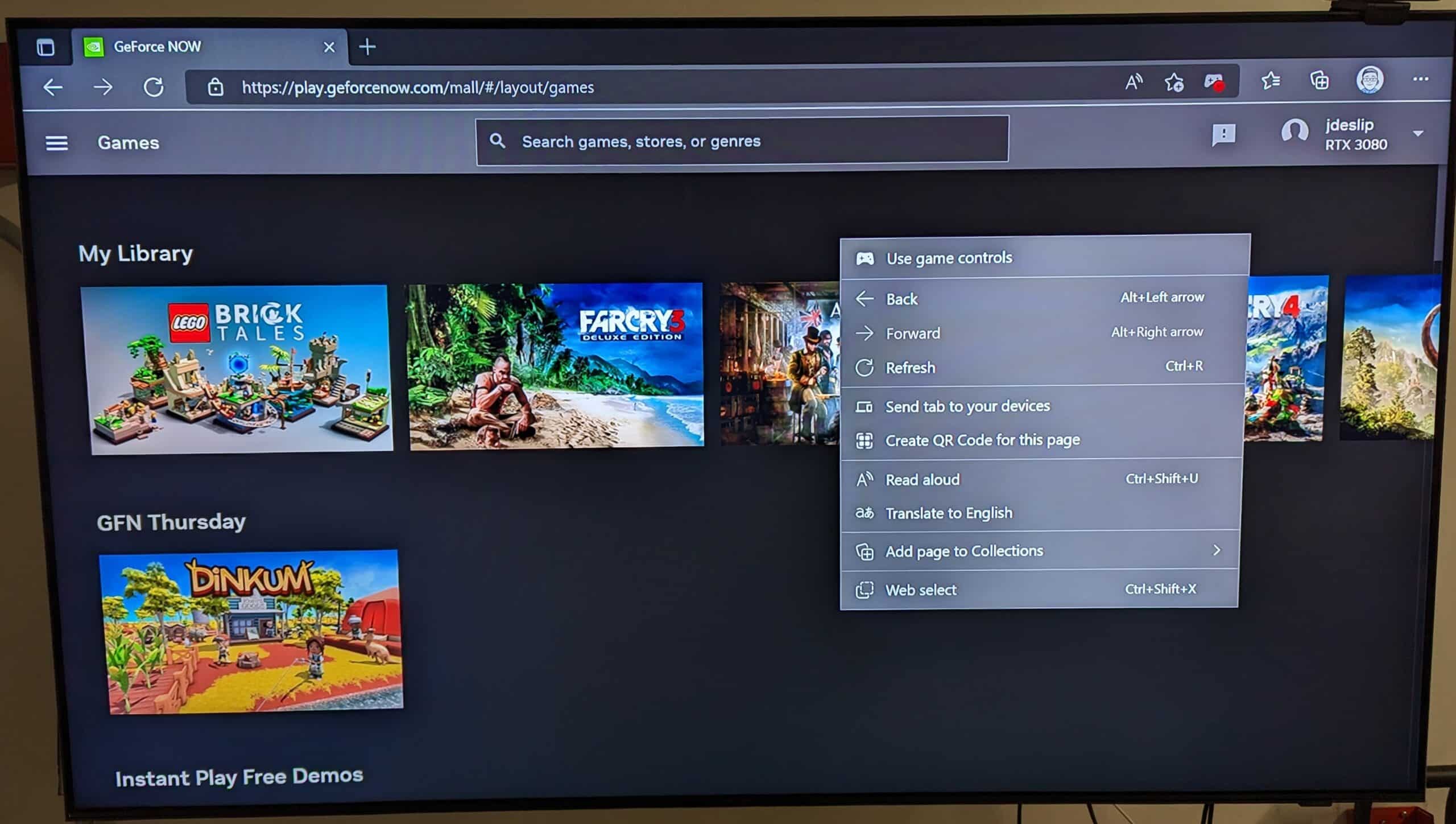Screen dimensions: 1456x824
Task: Click Back option in the context menu
Action: pyautogui.click(x=901, y=298)
